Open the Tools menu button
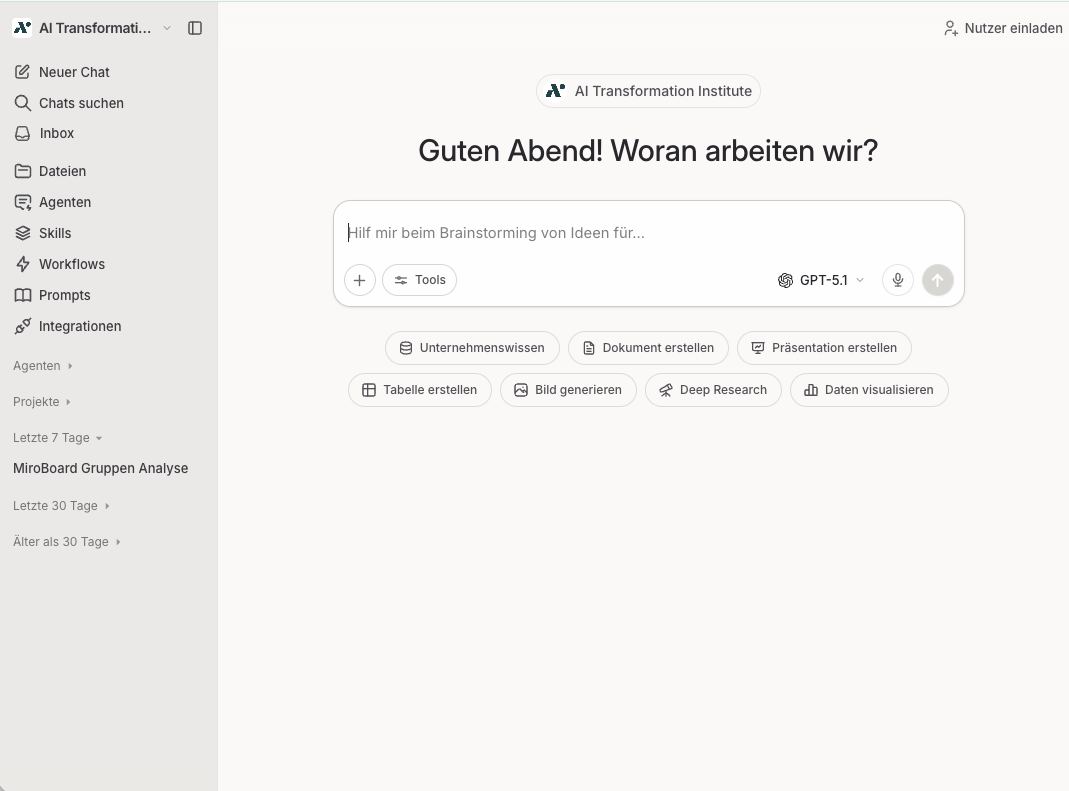 [419, 280]
